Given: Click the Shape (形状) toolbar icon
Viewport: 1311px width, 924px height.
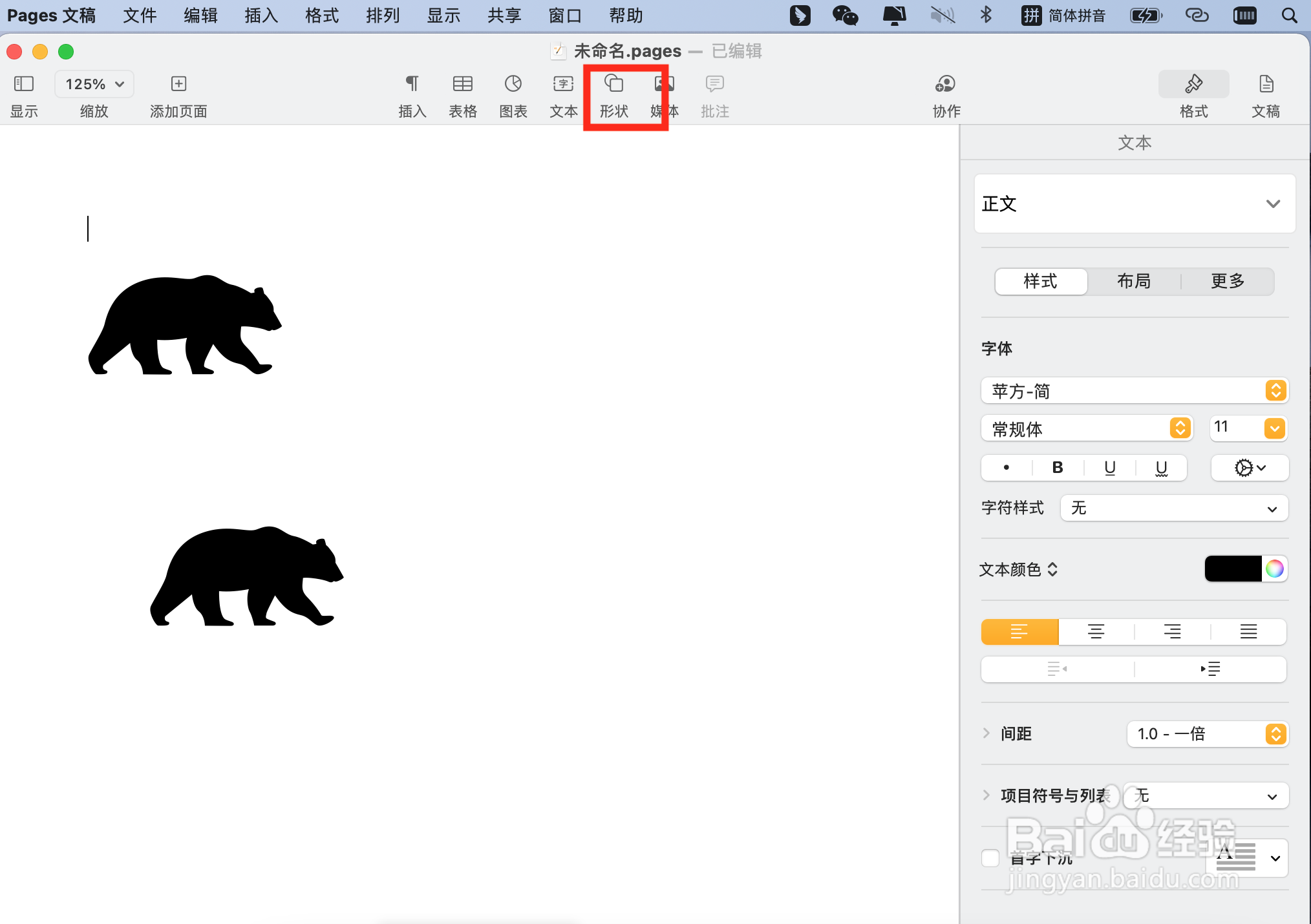Looking at the screenshot, I should [613, 84].
